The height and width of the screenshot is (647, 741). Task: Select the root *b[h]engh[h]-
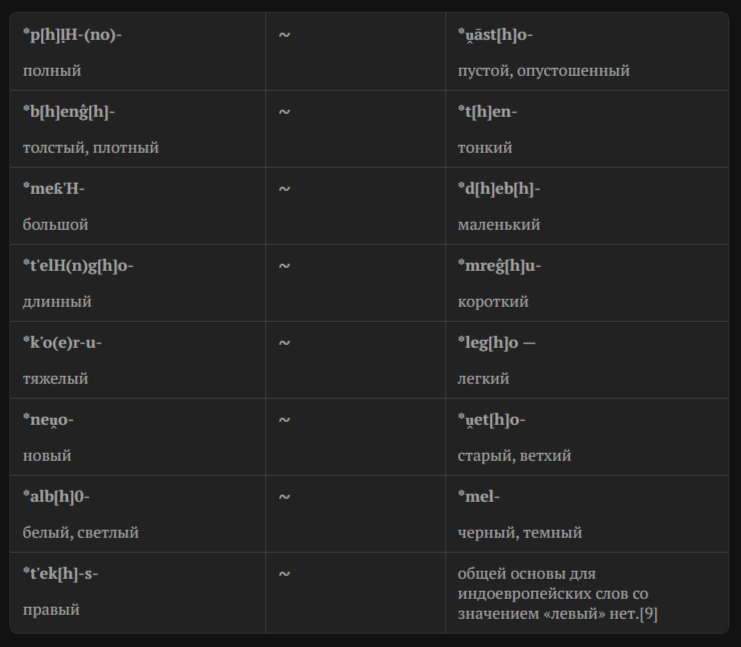(69, 112)
